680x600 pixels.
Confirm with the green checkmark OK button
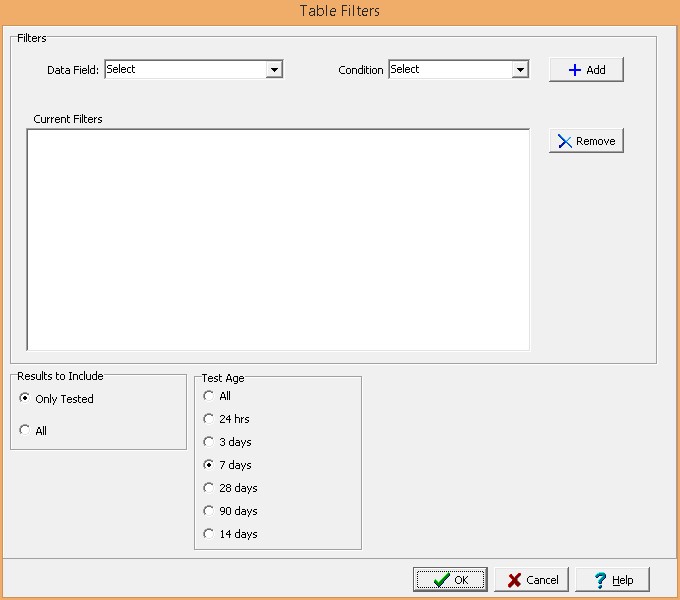point(450,580)
